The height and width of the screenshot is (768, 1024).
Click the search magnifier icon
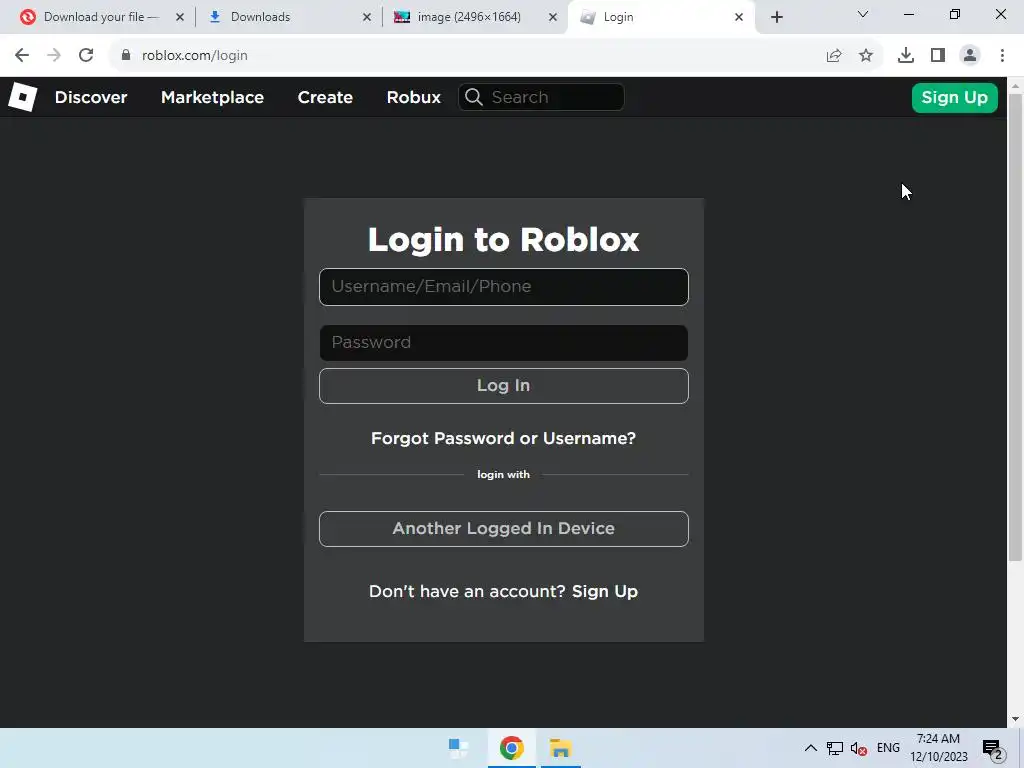(x=474, y=97)
